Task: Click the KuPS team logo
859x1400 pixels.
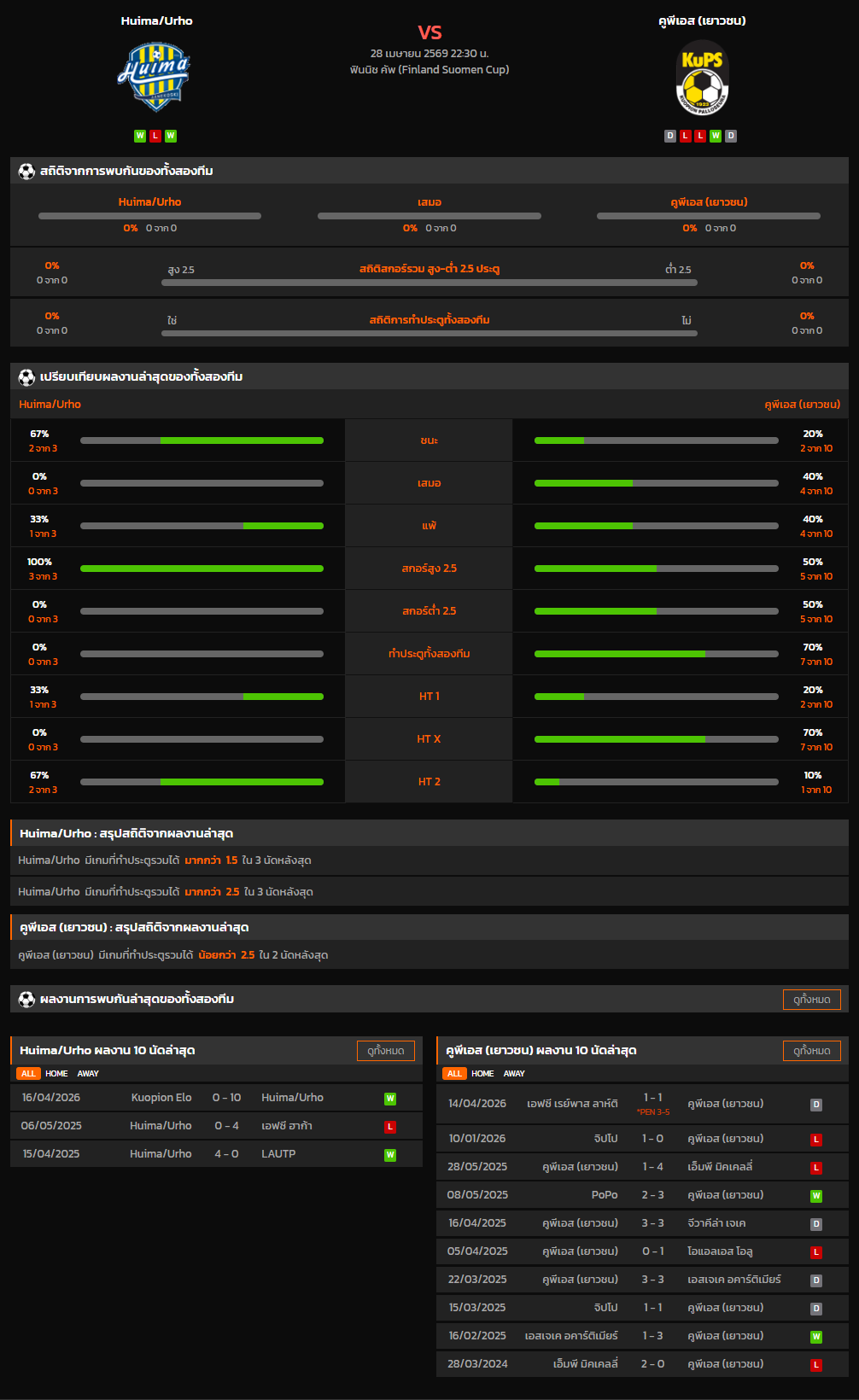Action: tap(702, 78)
